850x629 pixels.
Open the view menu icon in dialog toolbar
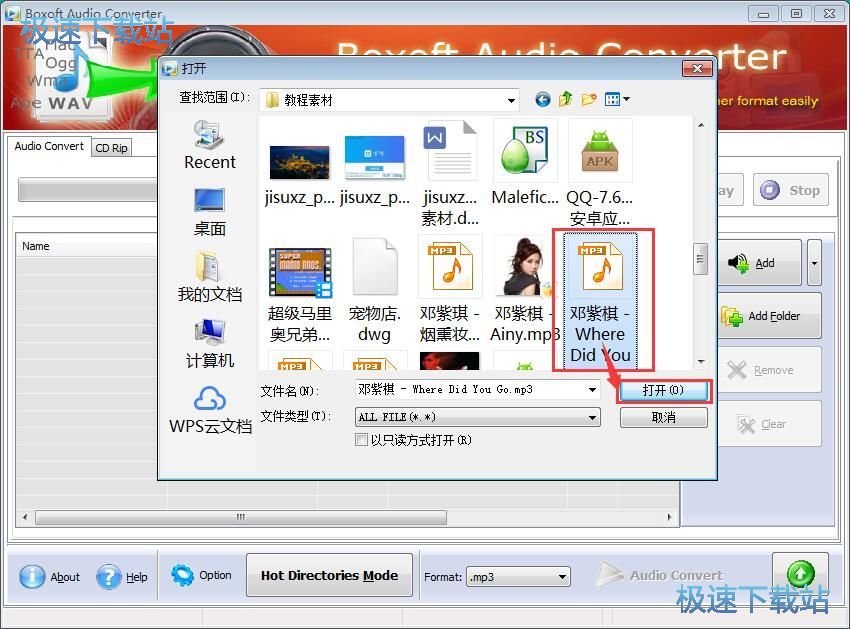pos(617,99)
